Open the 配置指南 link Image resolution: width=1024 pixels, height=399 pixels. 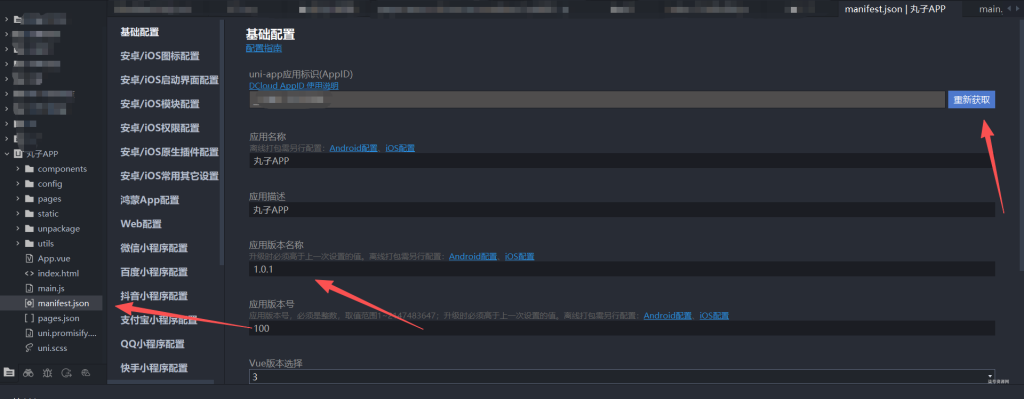[264, 48]
